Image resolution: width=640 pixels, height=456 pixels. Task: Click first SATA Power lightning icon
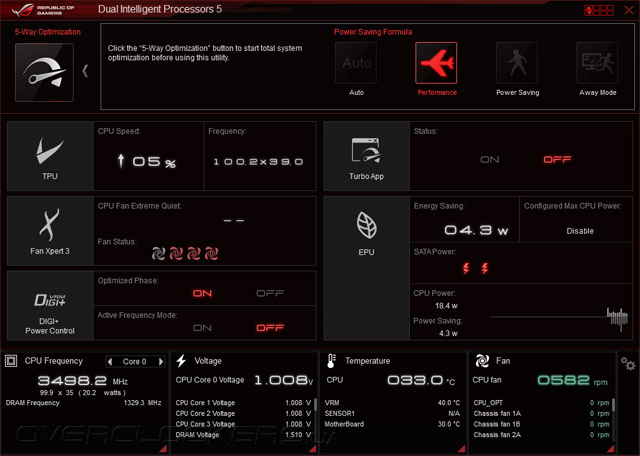point(466,268)
